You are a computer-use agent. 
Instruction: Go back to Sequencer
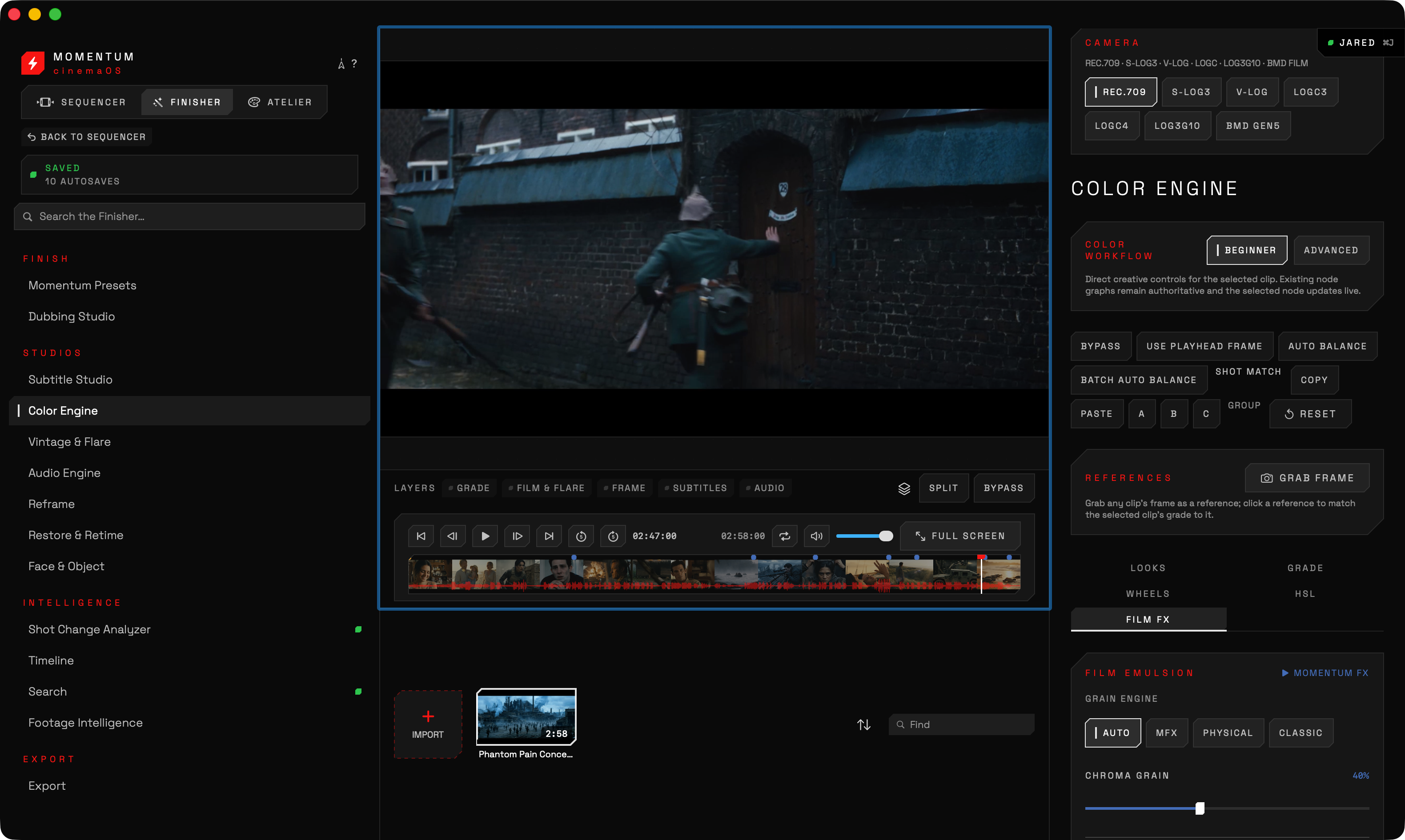(x=87, y=137)
